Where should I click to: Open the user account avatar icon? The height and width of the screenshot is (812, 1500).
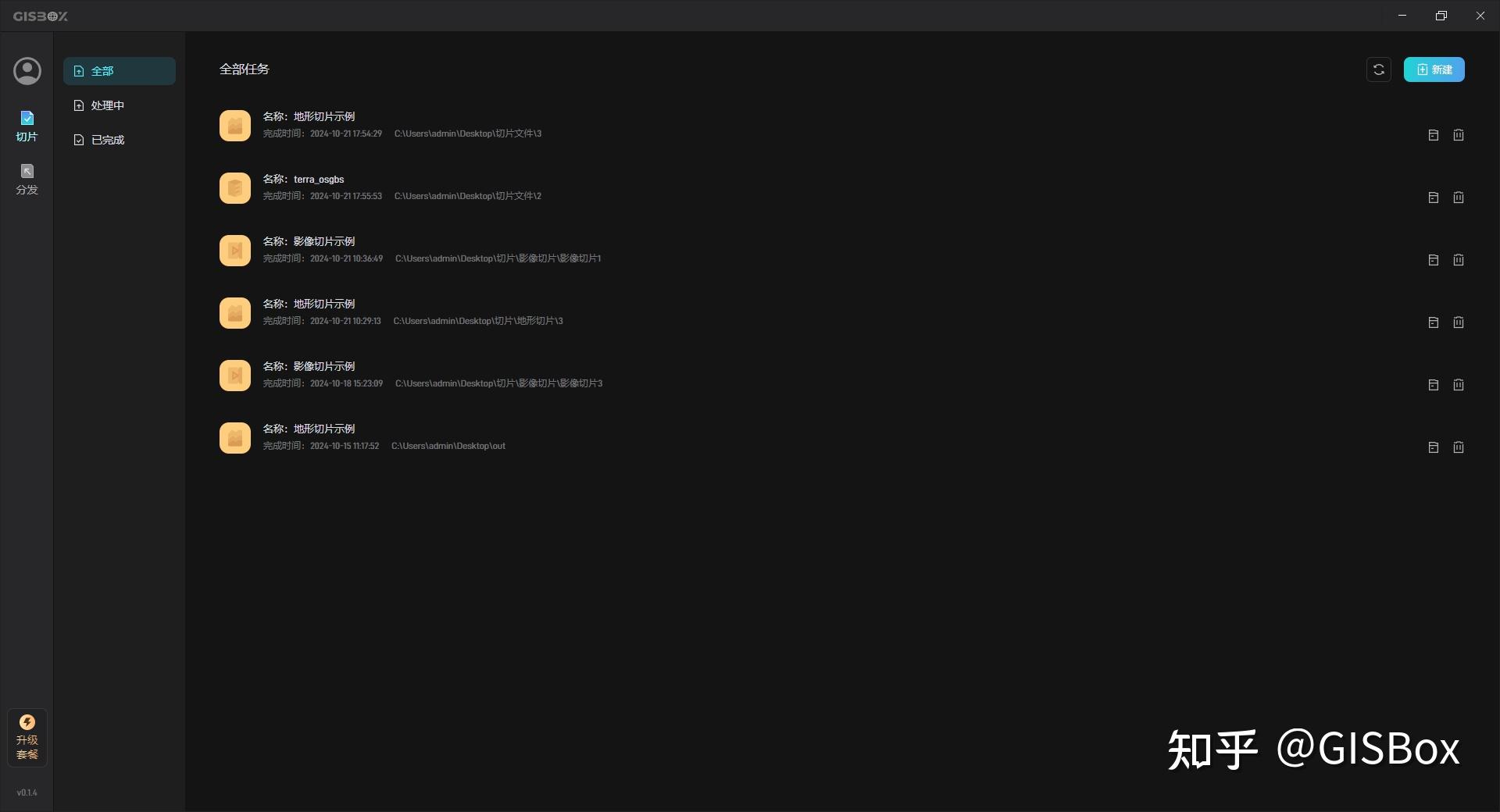27,71
